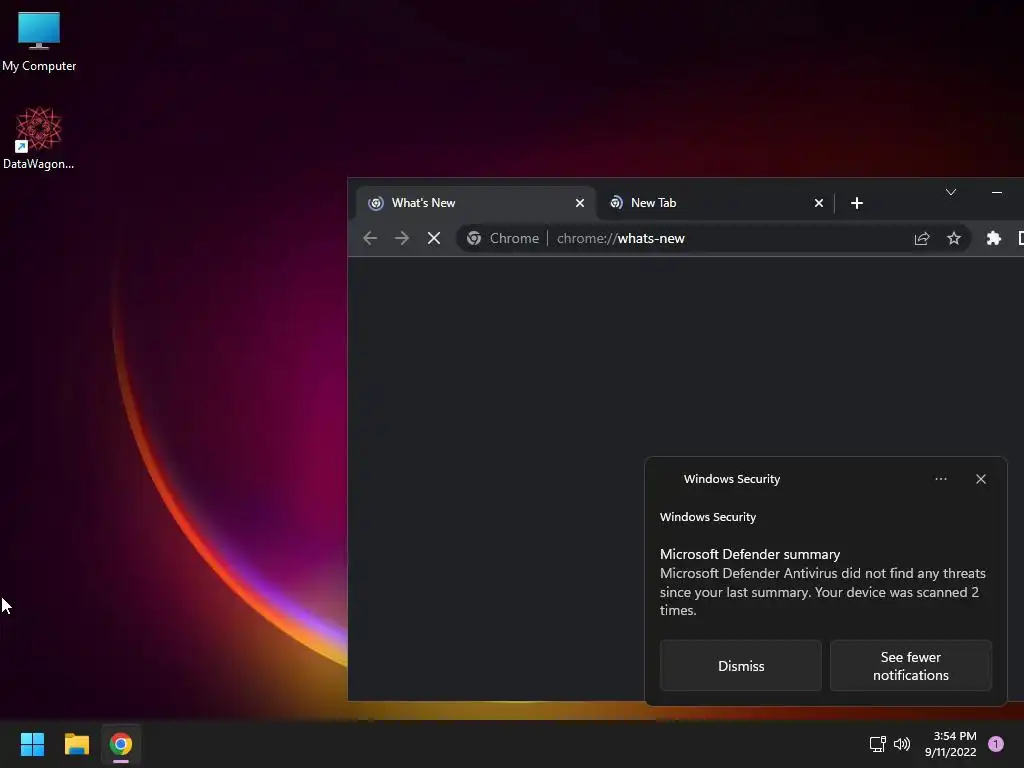Open network status in system tray

(877, 744)
